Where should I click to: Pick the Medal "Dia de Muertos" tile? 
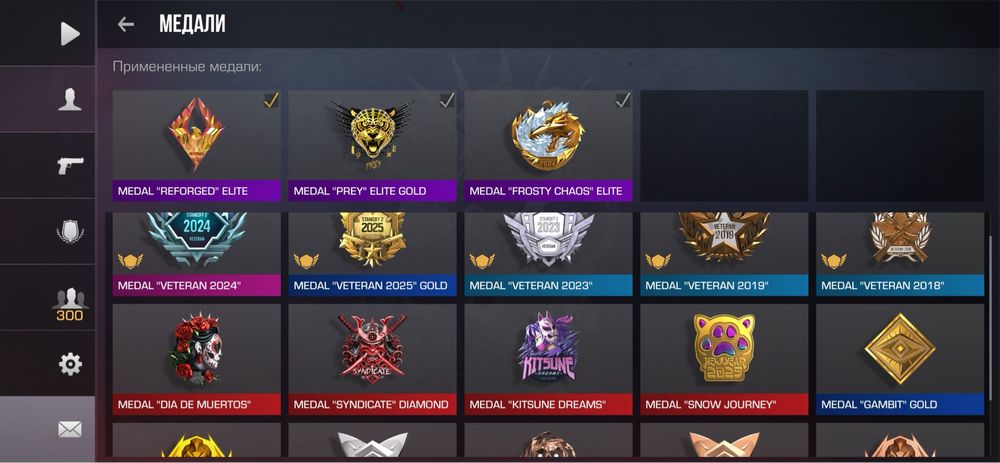pos(196,360)
